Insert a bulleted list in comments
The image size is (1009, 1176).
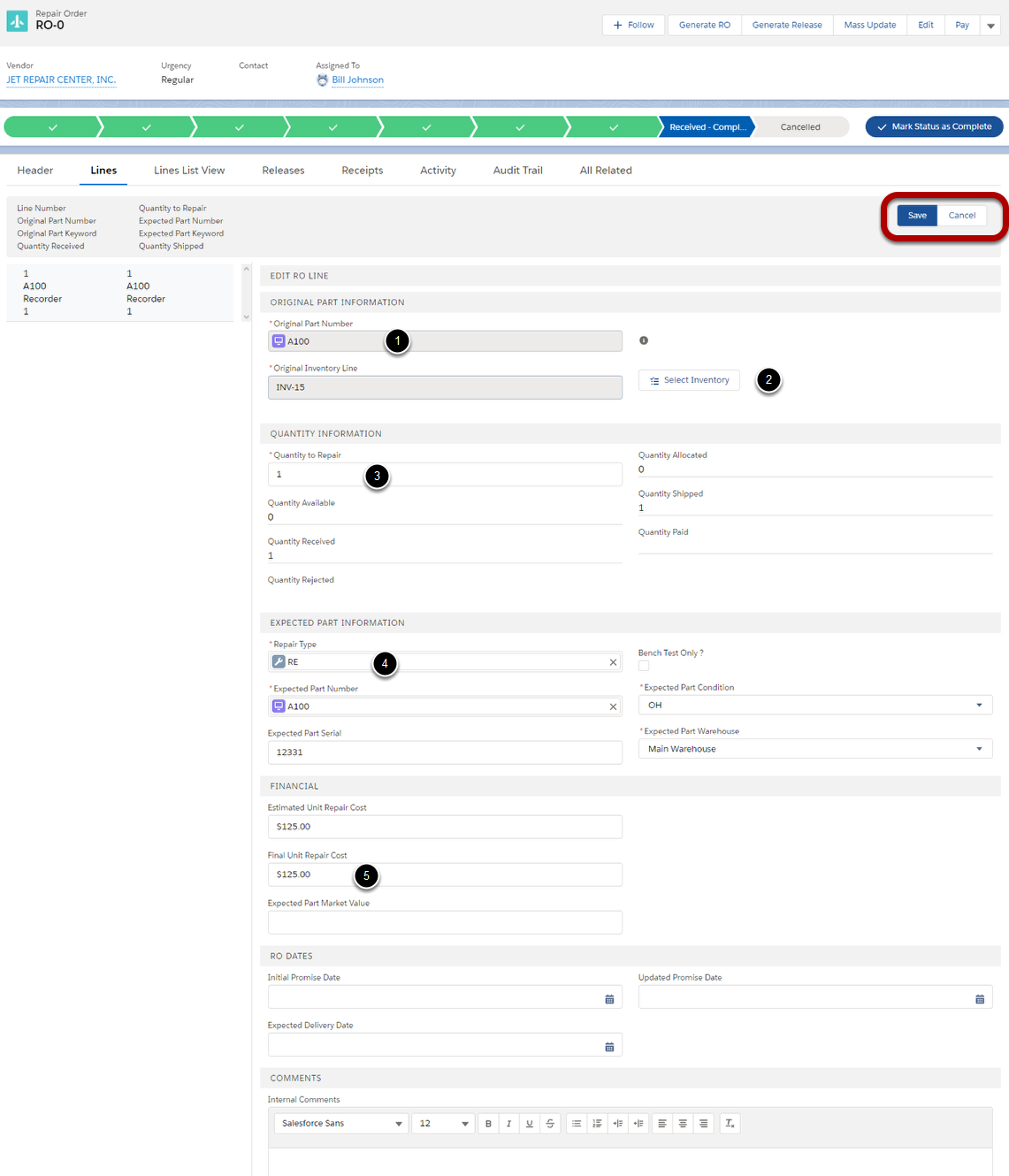point(576,1123)
